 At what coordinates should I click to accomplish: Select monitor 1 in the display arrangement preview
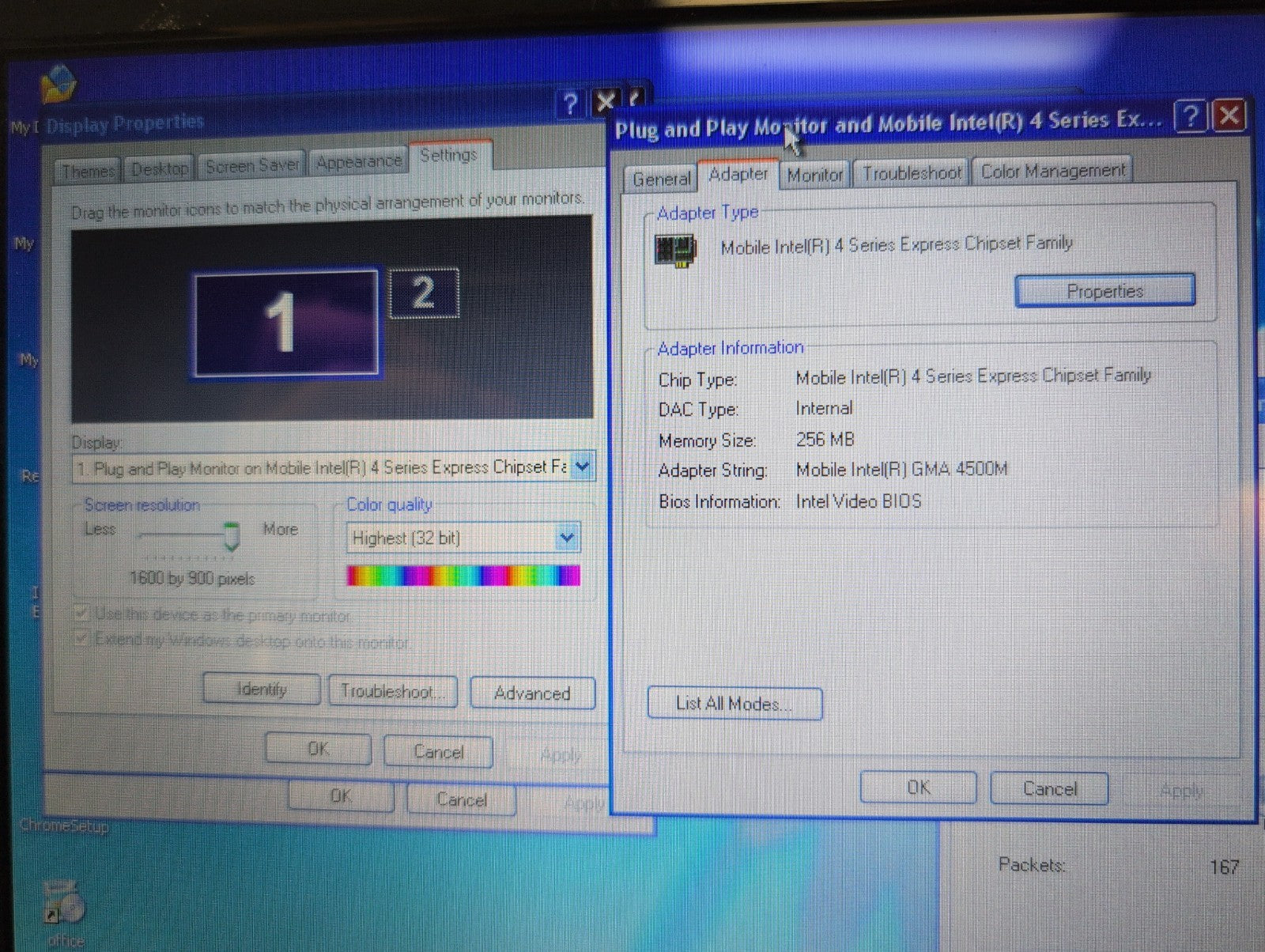[x=285, y=323]
